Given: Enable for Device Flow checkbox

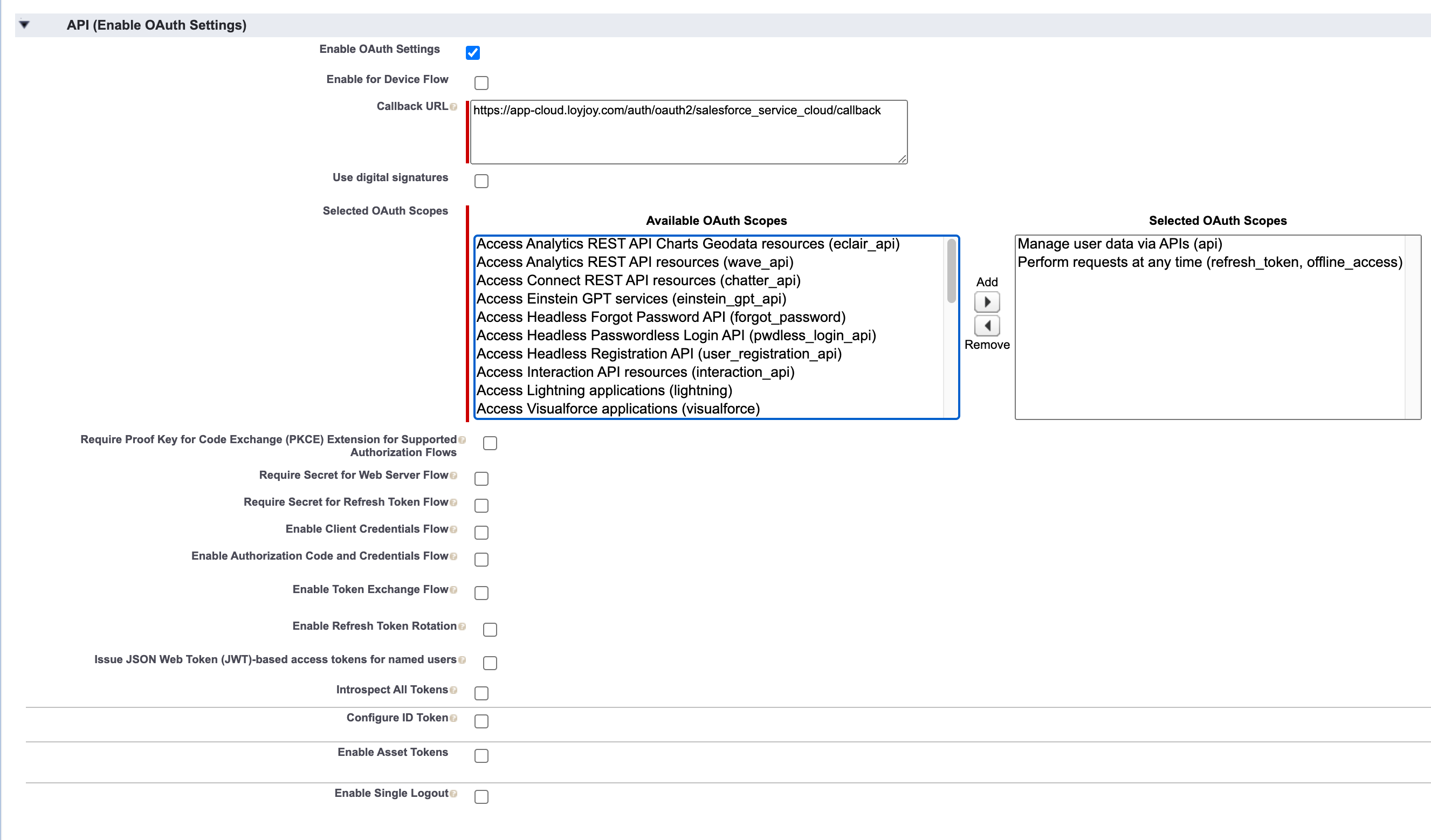Looking at the screenshot, I should click(481, 83).
